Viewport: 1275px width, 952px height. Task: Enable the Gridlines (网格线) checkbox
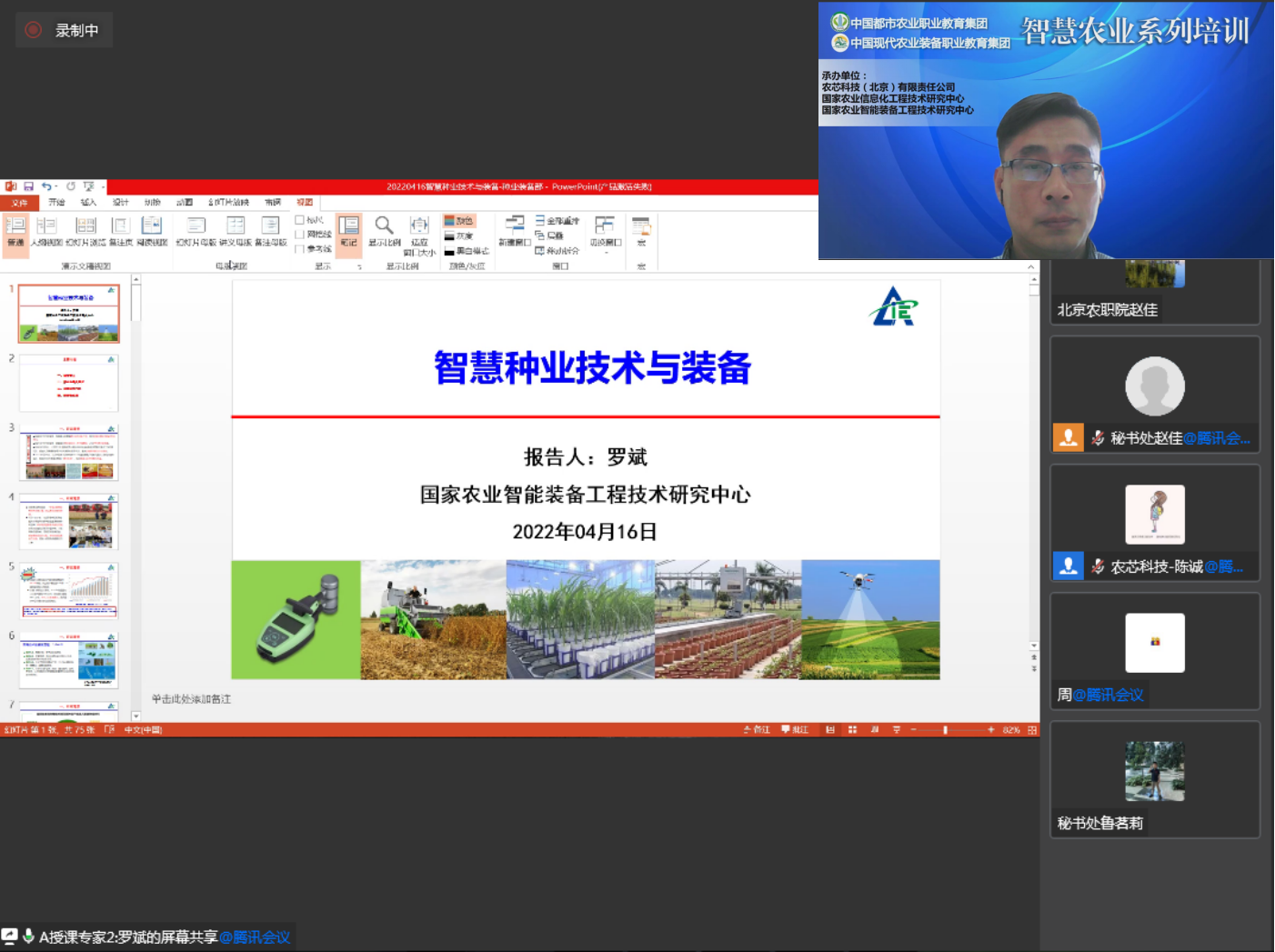[300, 235]
